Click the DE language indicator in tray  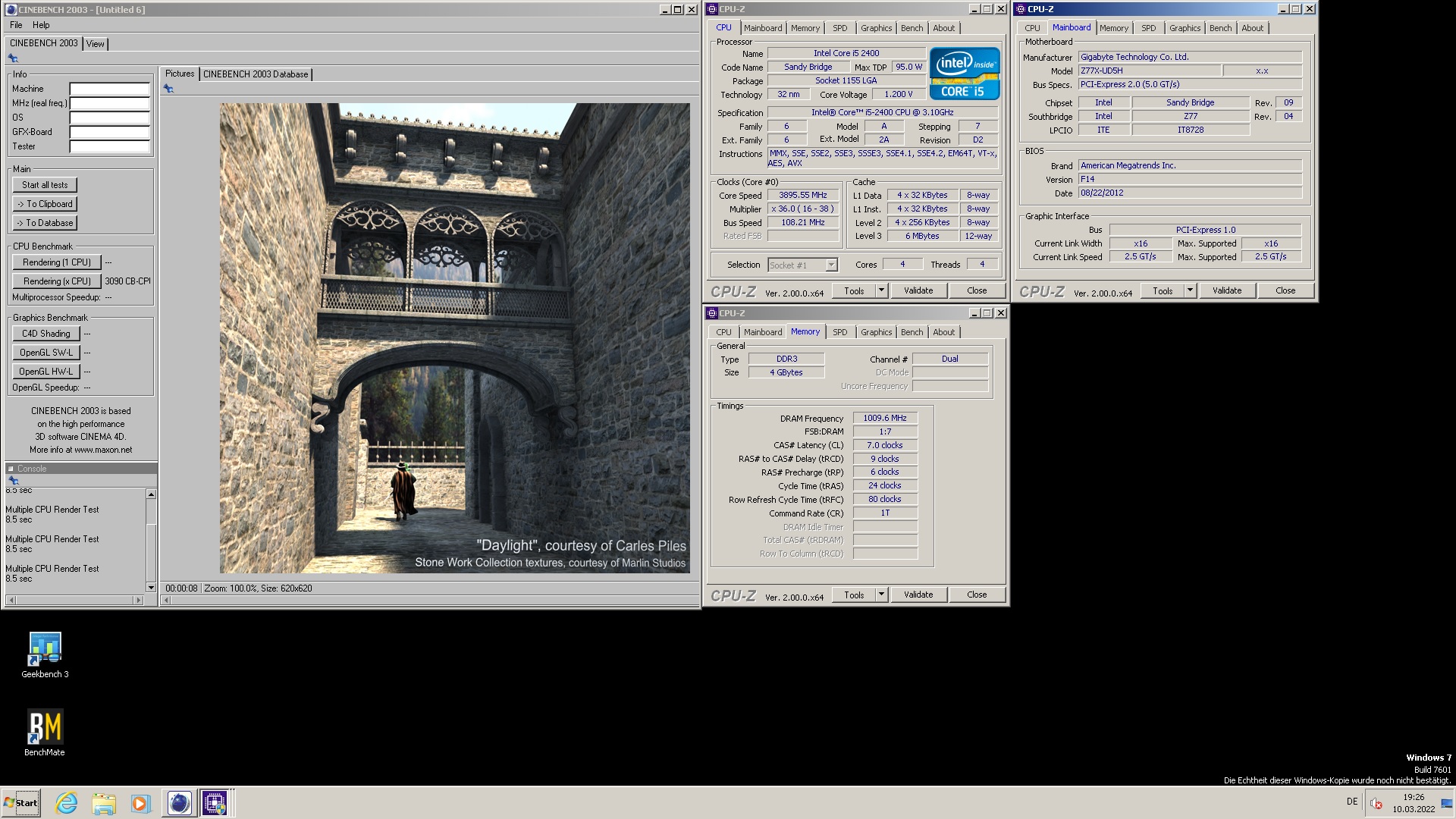[x=1352, y=802]
